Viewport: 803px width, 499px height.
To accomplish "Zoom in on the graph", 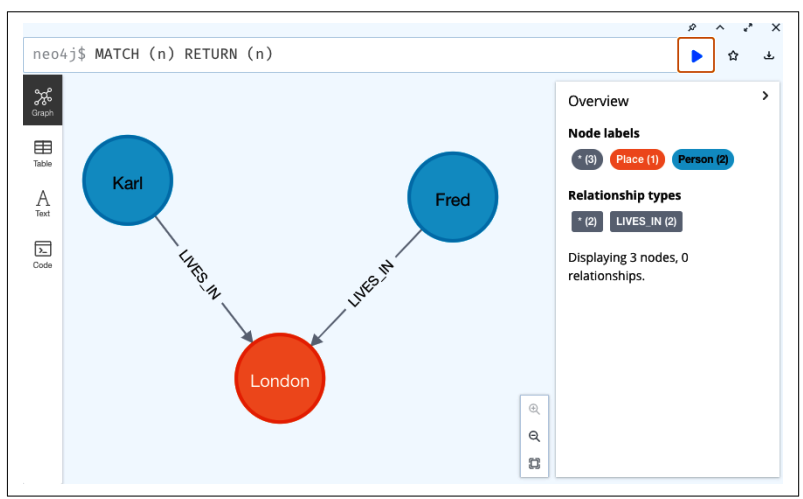I will tap(534, 409).
